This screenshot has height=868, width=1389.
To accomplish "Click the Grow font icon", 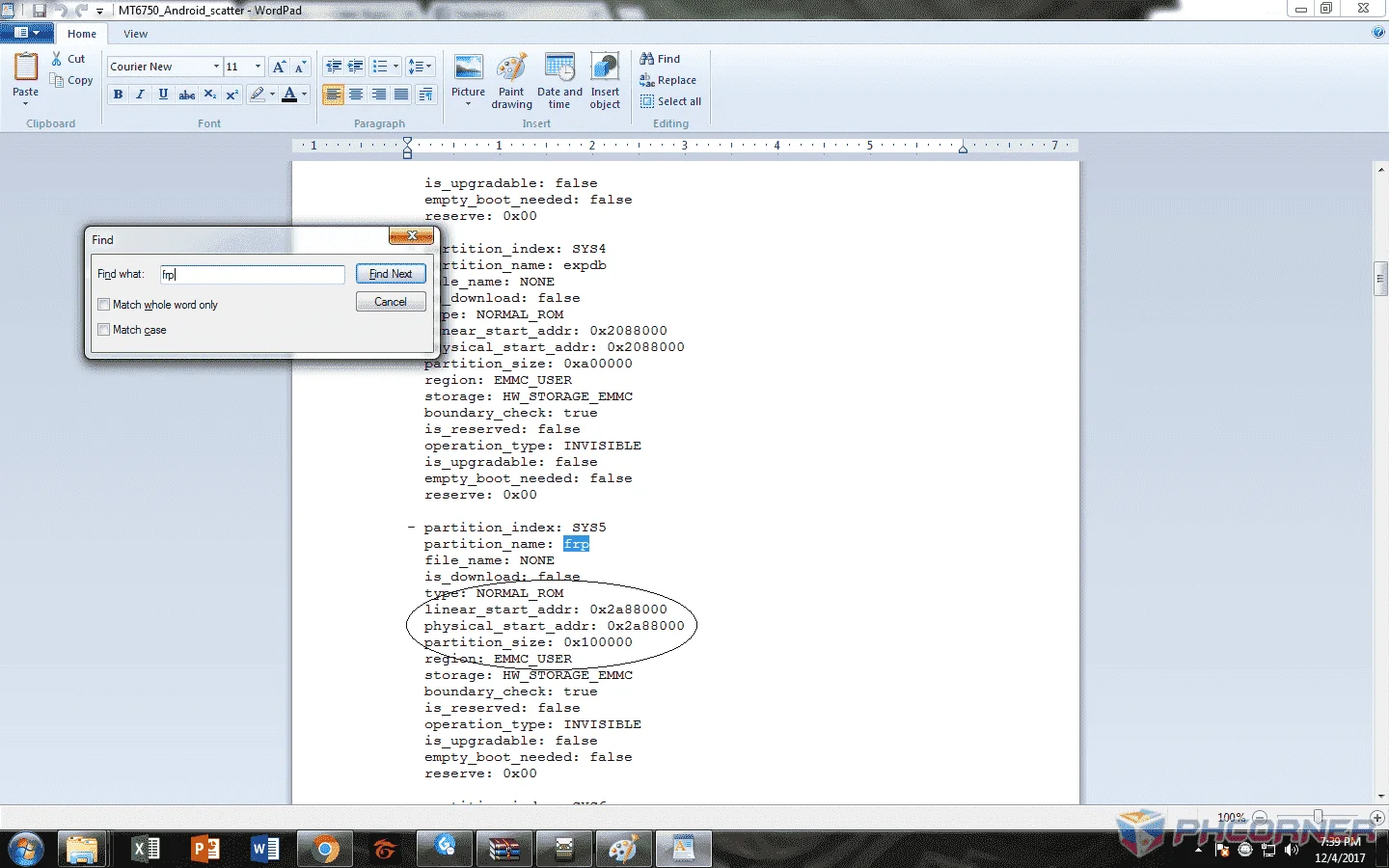I will click(x=279, y=67).
